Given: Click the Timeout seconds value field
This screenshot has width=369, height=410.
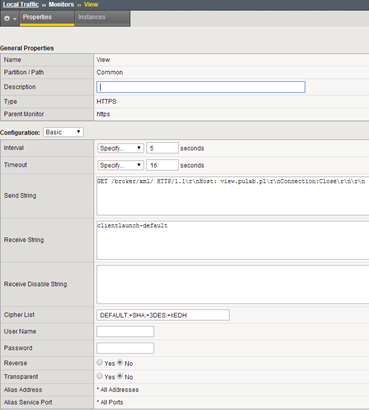Looking at the screenshot, I should click(x=162, y=165).
